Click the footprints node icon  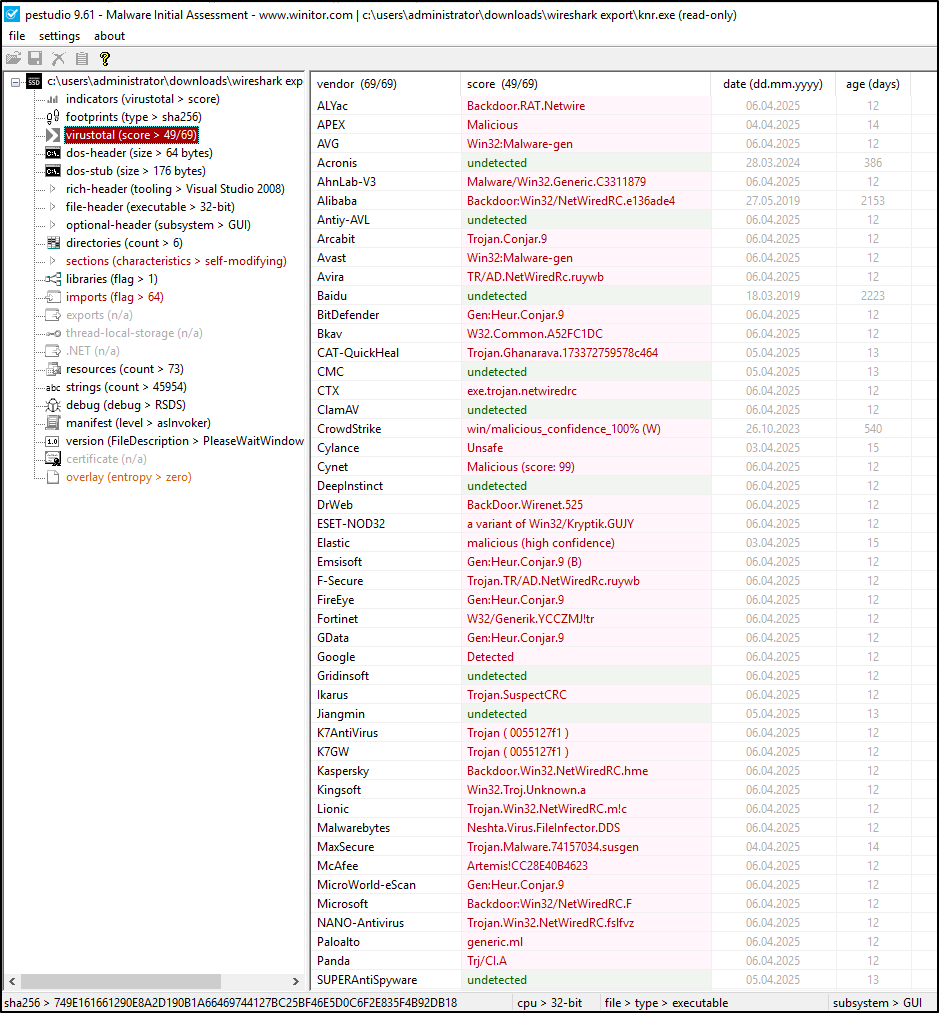tap(53, 117)
